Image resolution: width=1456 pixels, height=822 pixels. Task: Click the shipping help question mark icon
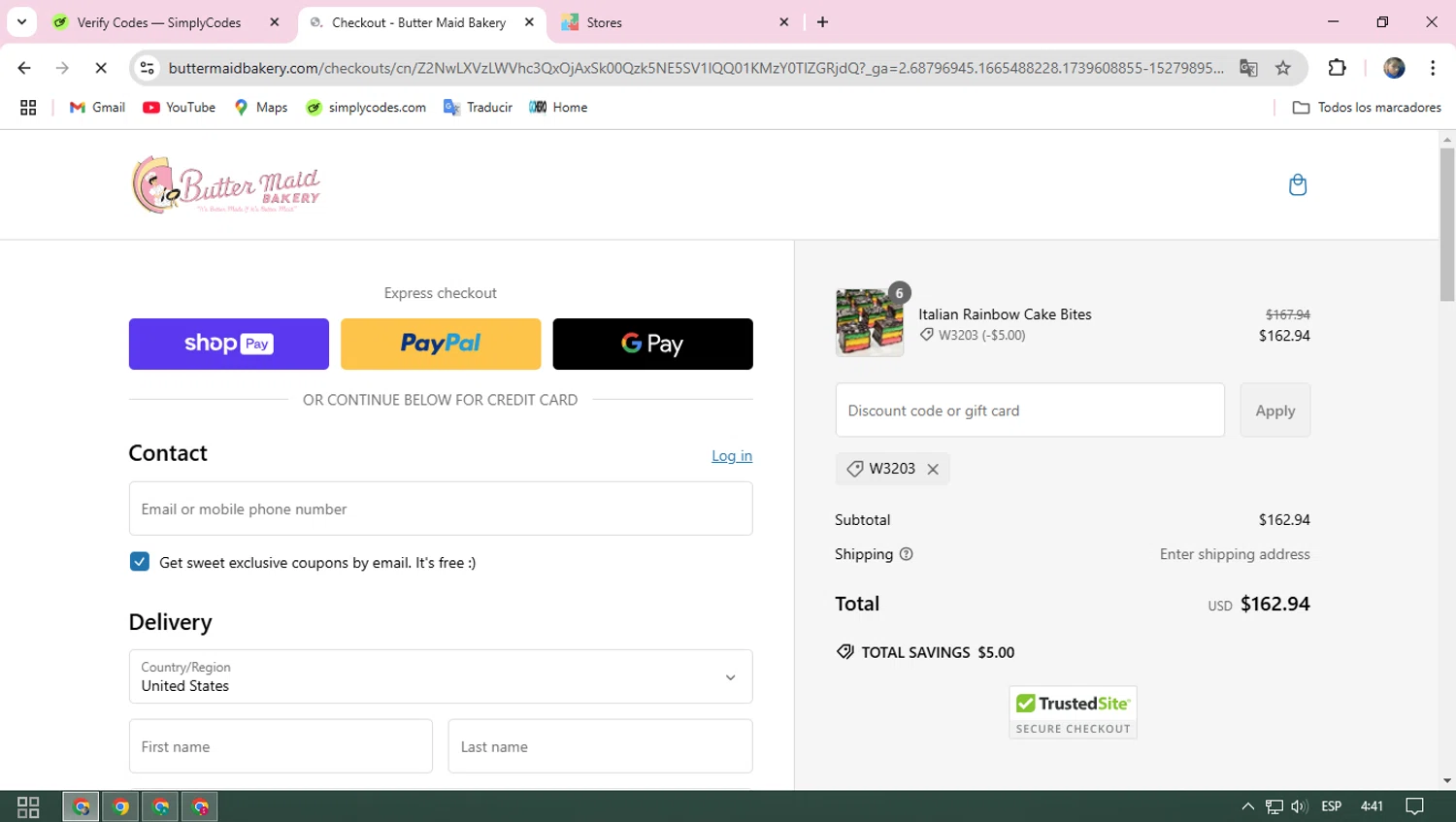coord(906,554)
